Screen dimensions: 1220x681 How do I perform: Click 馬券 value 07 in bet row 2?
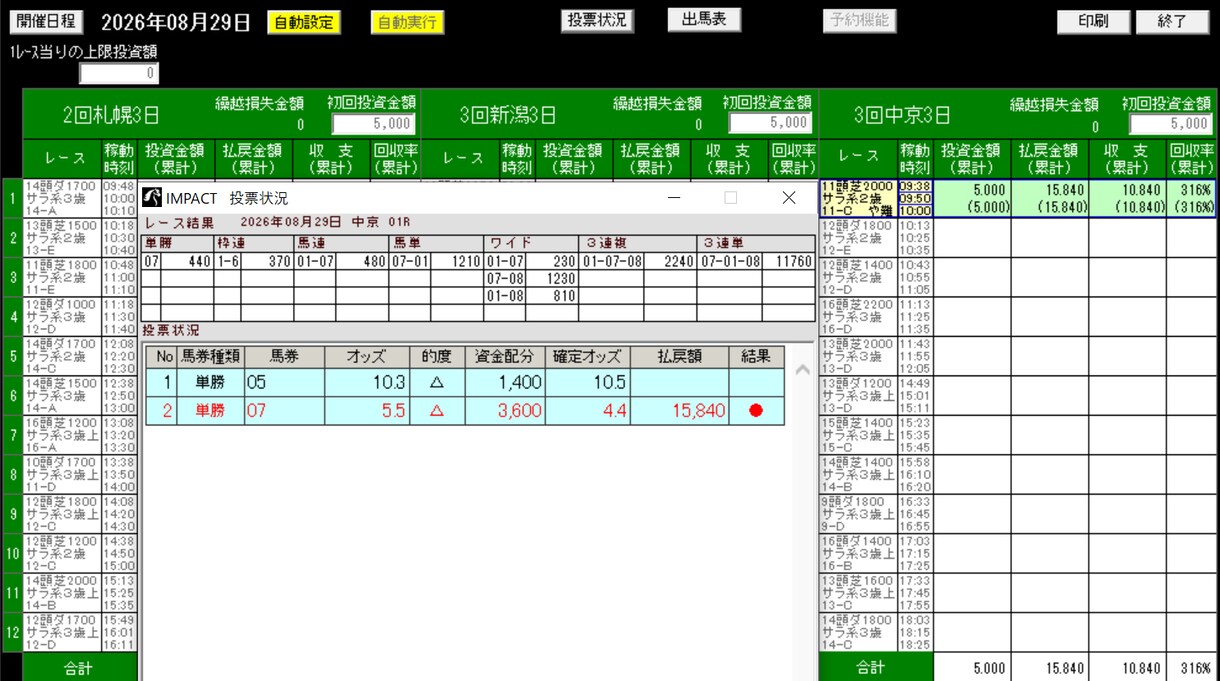click(x=257, y=411)
